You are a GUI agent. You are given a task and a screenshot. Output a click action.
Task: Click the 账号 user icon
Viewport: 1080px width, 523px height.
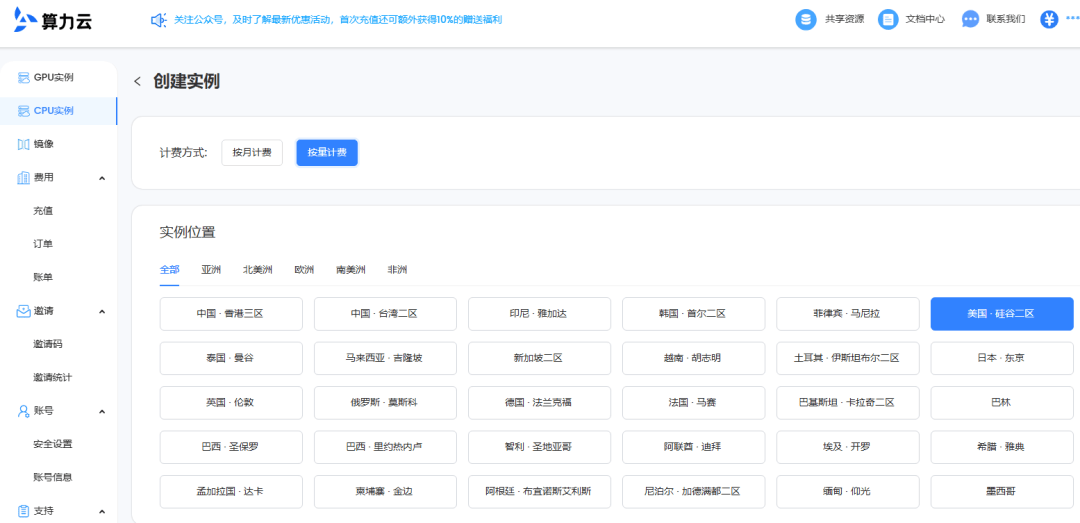pos(23,411)
